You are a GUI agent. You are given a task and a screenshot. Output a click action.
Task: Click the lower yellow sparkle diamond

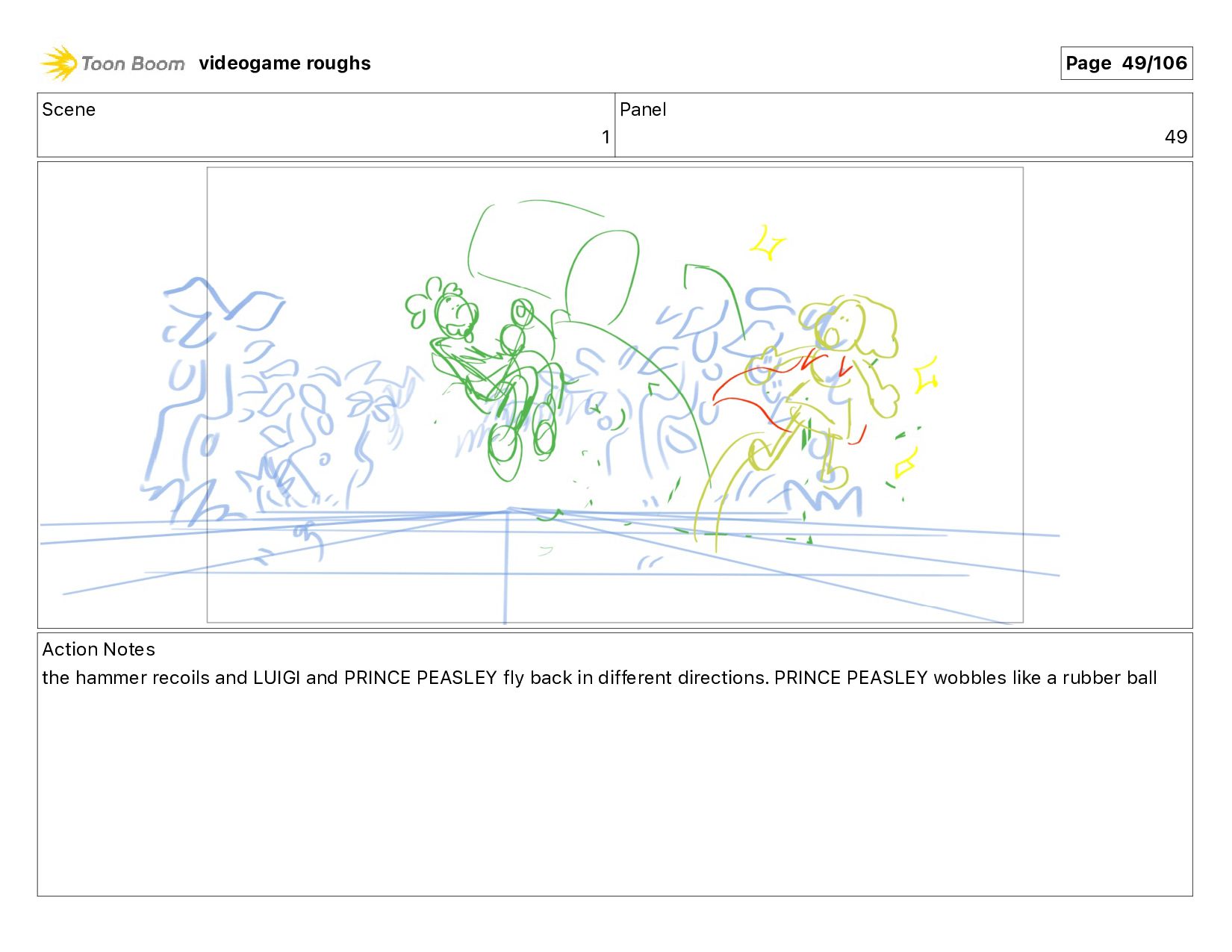[906, 463]
